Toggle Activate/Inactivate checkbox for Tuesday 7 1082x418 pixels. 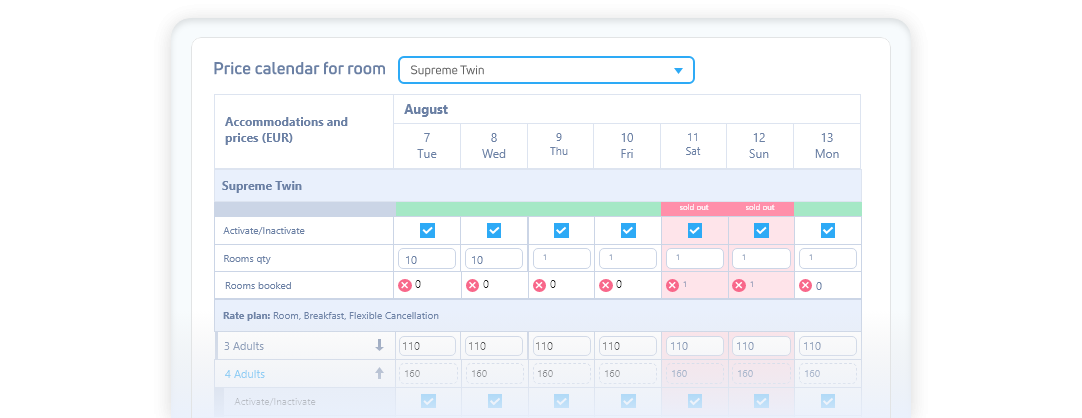pyautogui.click(x=427, y=231)
